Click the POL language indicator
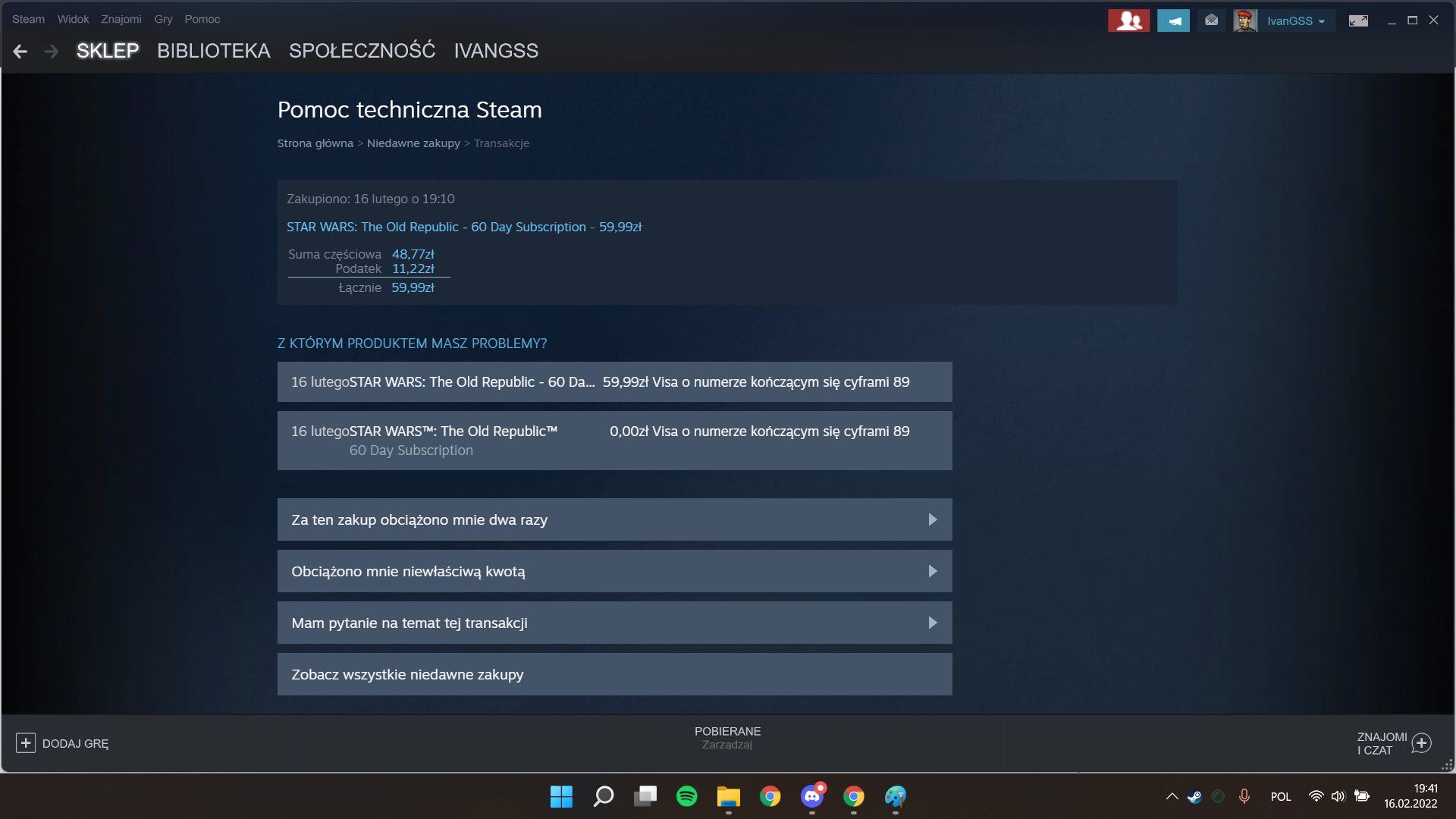 click(x=1281, y=797)
